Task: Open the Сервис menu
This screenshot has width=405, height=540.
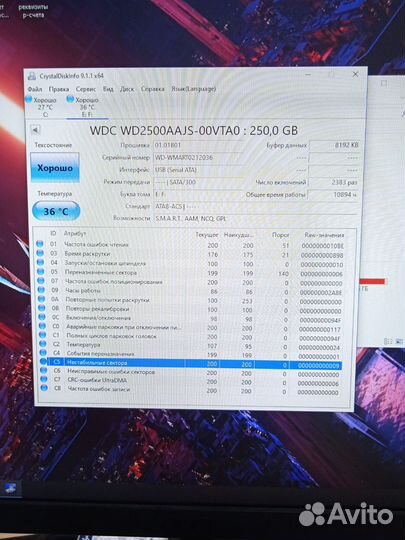Action: point(86,89)
